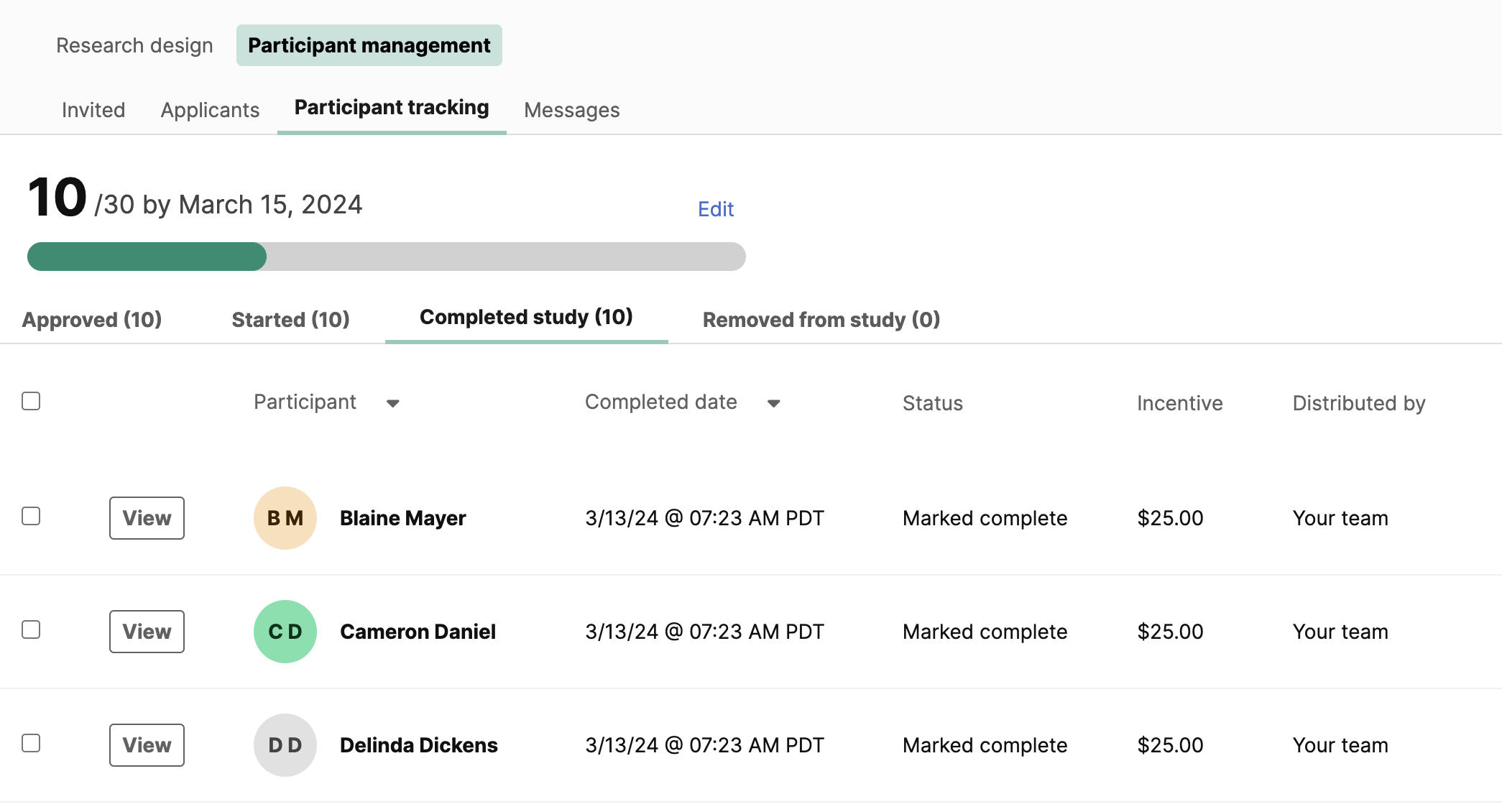The width and height of the screenshot is (1502, 812).
Task: Open Removed from study (0) tab
Action: [x=821, y=319]
